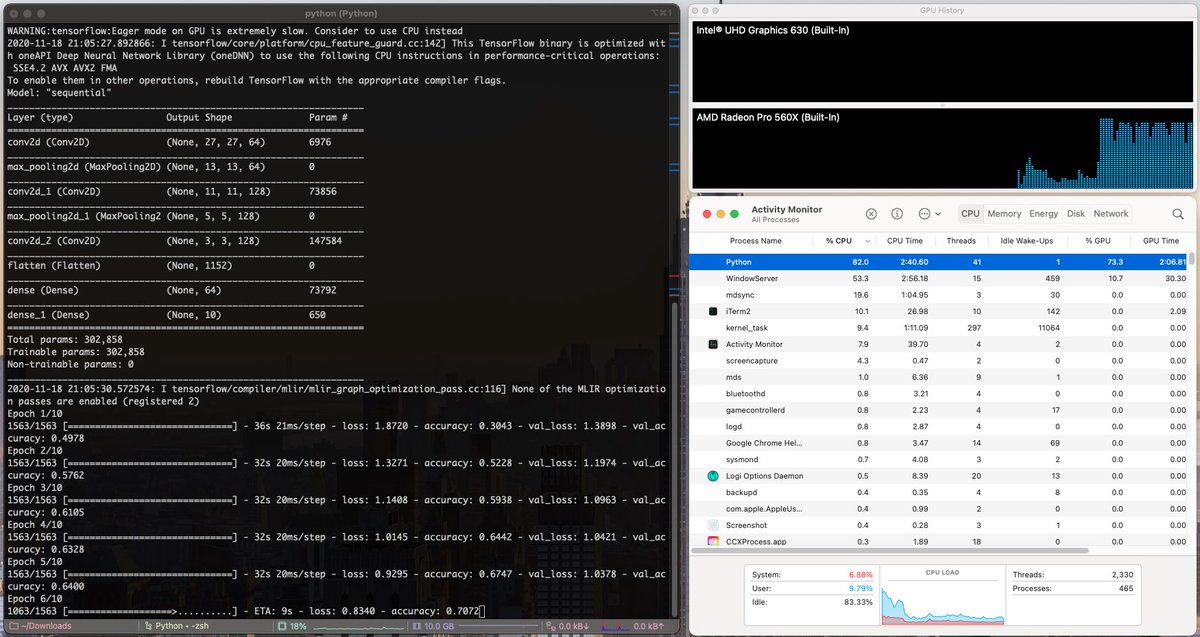1200x637 pixels.
Task: Click the memory icon beside 10.0 GB
Action: (416, 626)
